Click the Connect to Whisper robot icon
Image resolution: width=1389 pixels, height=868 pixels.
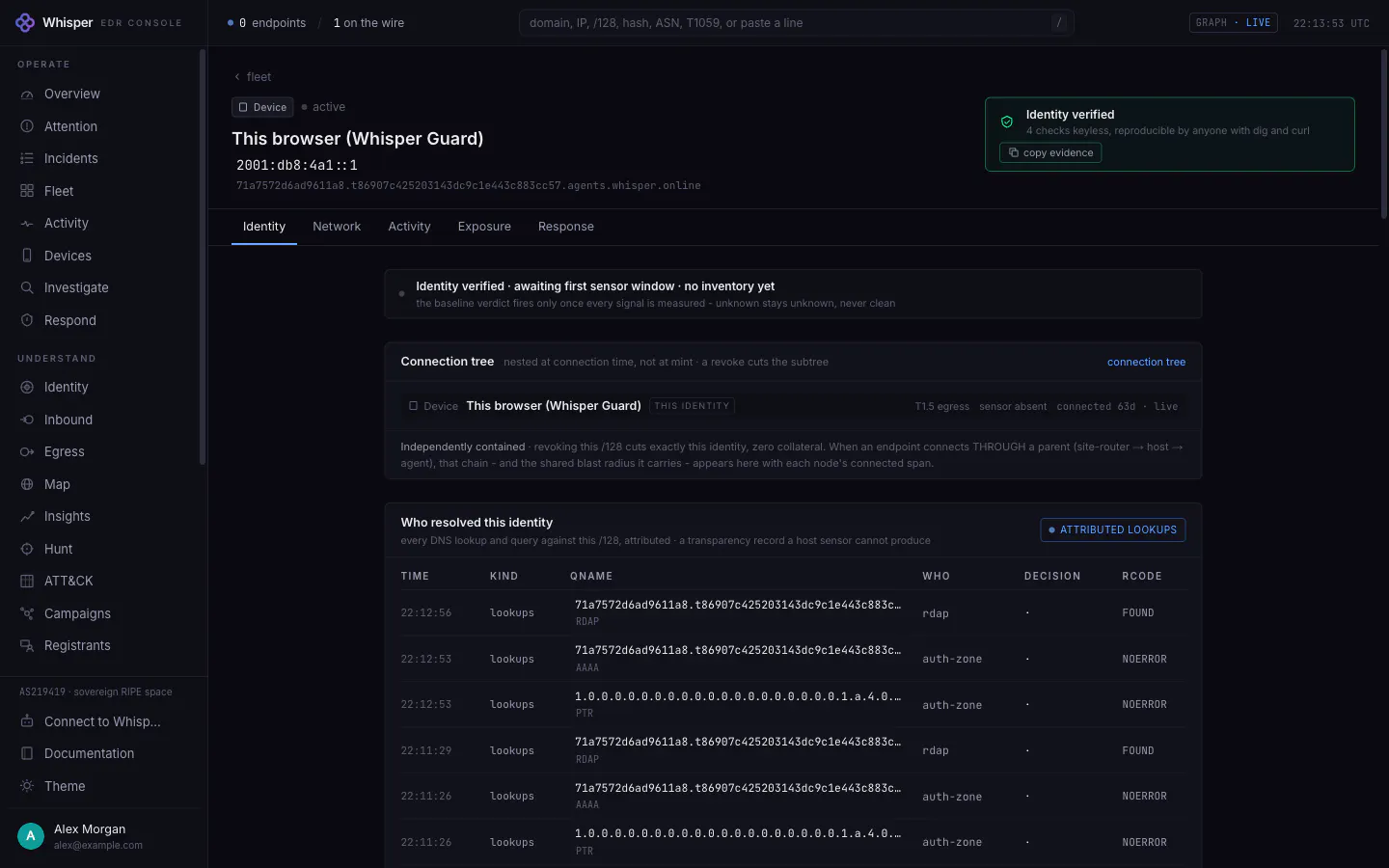tap(27, 721)
